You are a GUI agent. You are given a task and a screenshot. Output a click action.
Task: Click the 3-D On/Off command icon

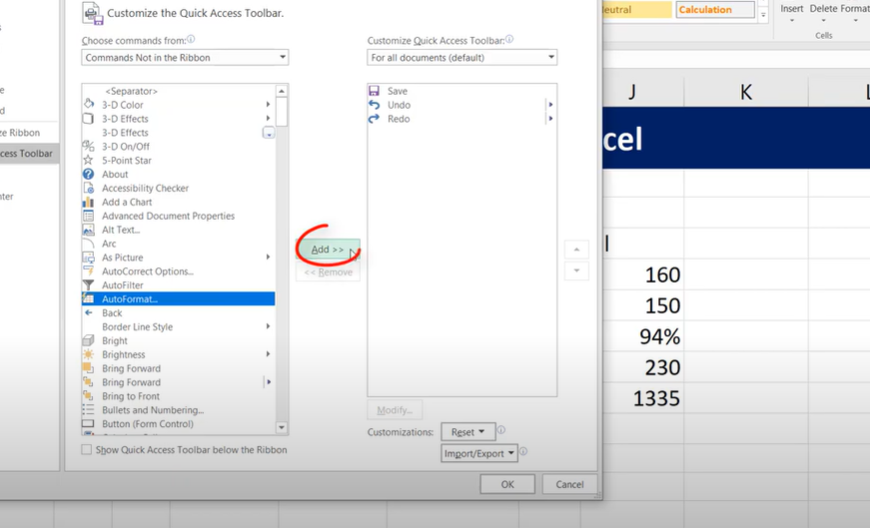(x=89, y=146)
